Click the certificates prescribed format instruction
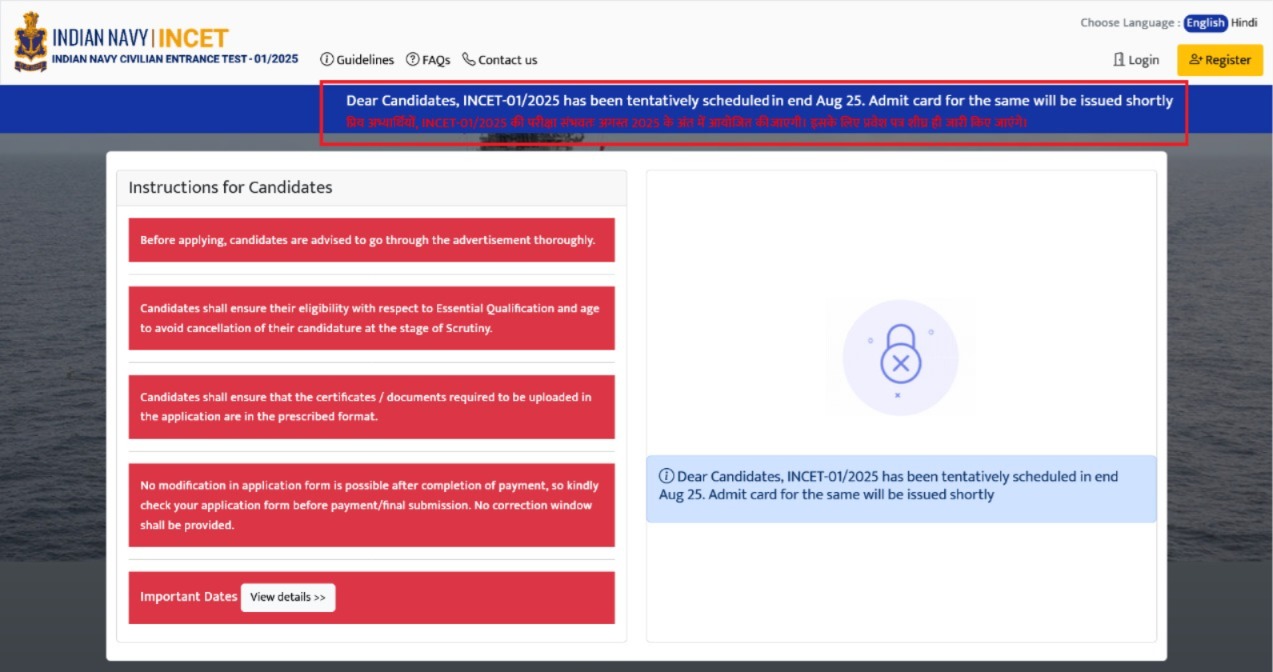1273x672 pixels. click(x=372, y=406)
